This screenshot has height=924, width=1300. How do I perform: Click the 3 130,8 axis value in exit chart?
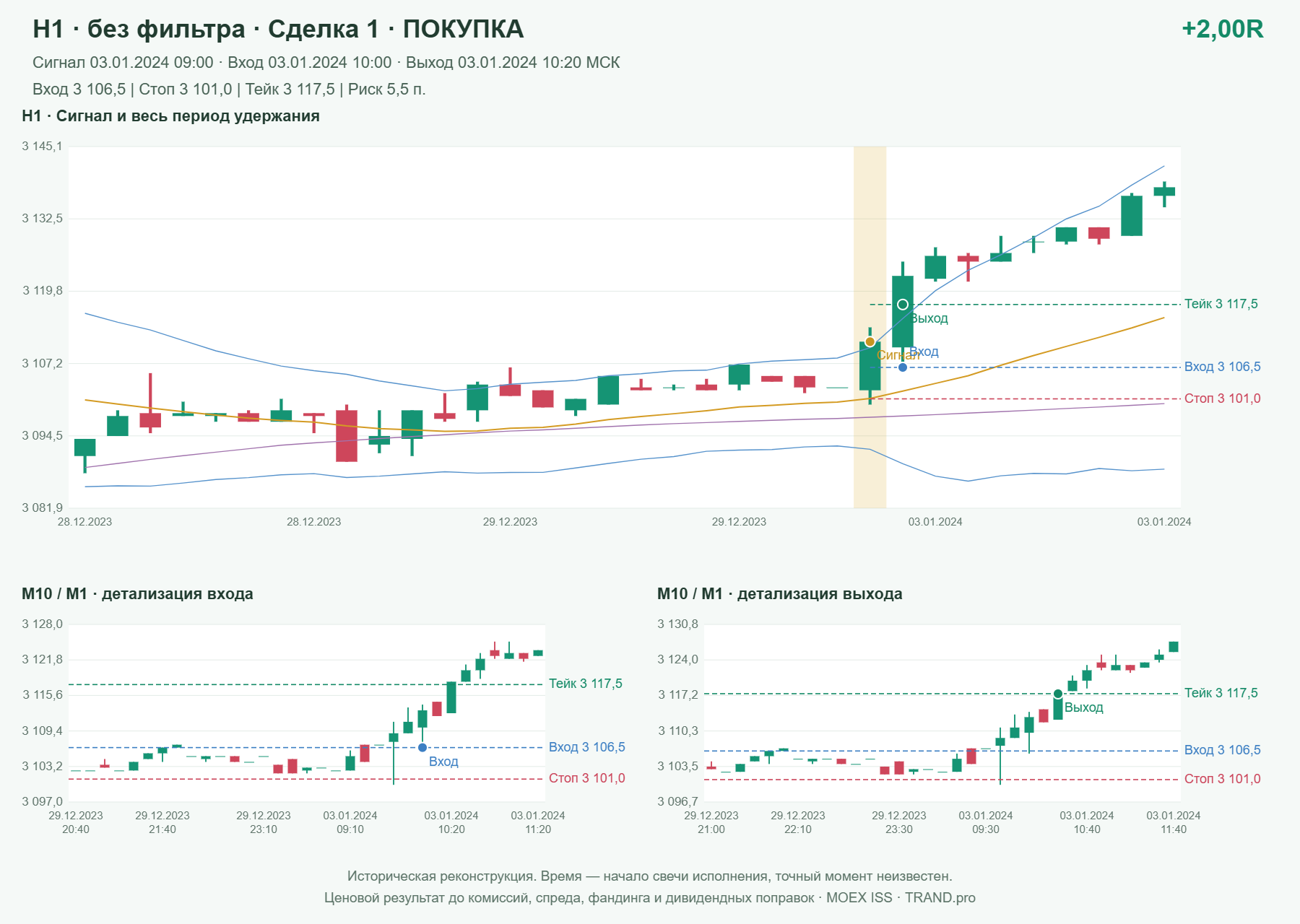(x=678, y=624)
